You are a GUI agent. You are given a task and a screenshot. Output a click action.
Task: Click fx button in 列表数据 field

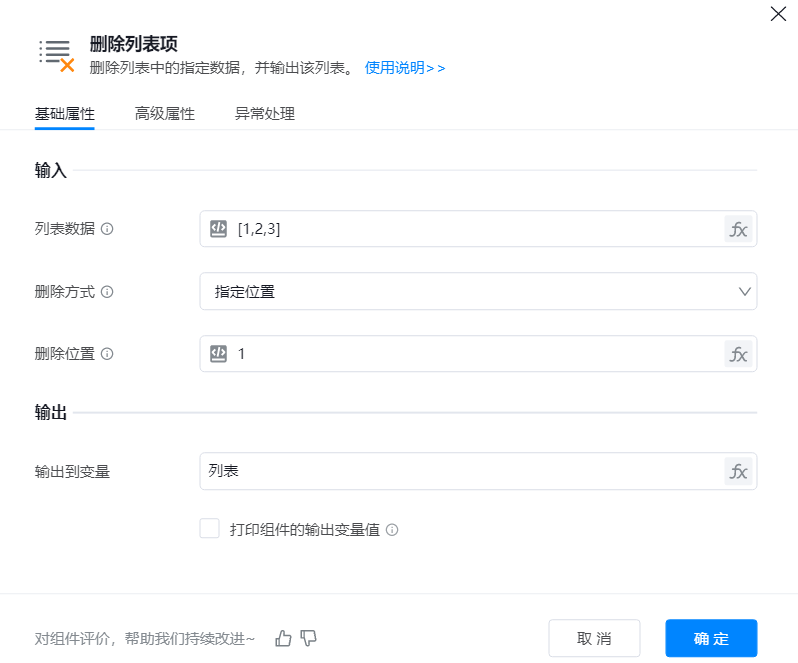(x=738, y=229)
